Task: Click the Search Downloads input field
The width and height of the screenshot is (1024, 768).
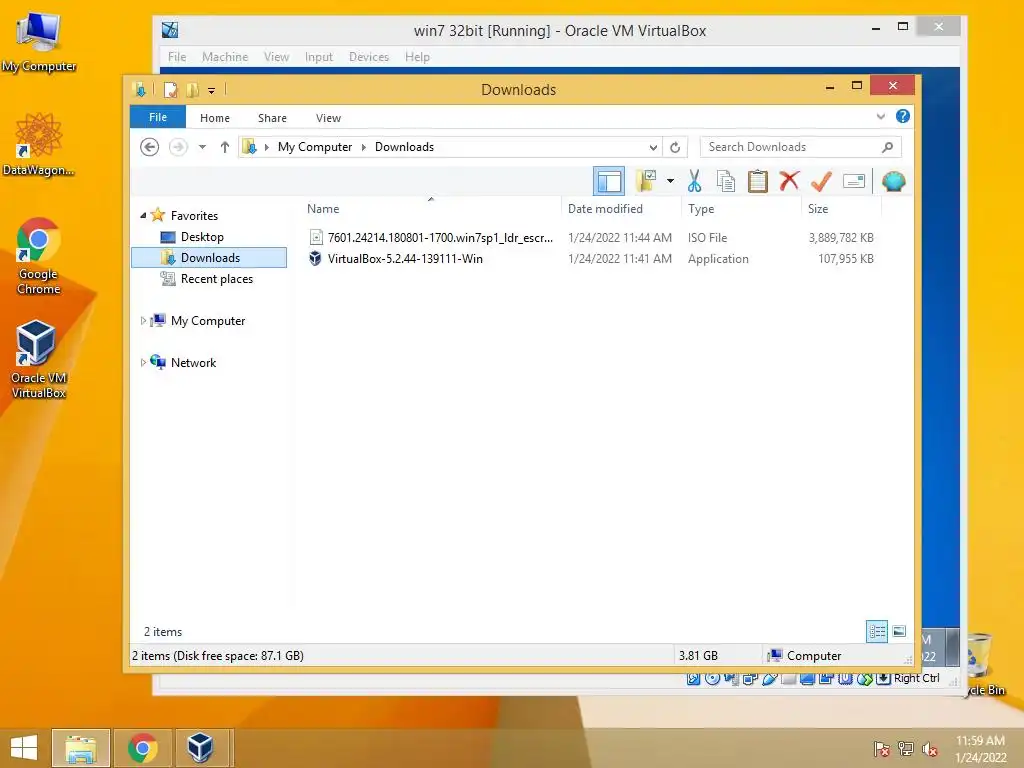Action: click(801, 147)
